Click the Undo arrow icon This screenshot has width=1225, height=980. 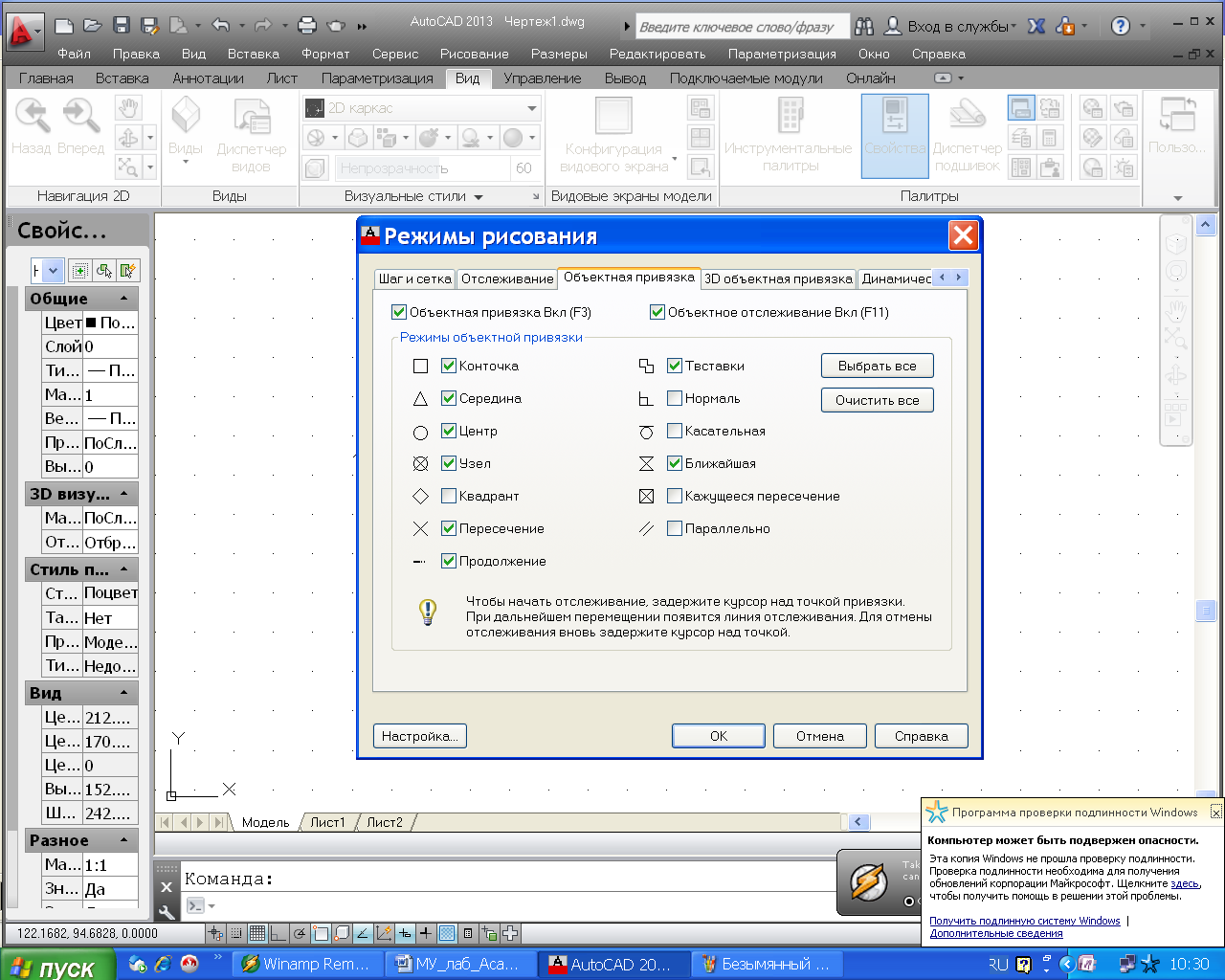(221, 26)
